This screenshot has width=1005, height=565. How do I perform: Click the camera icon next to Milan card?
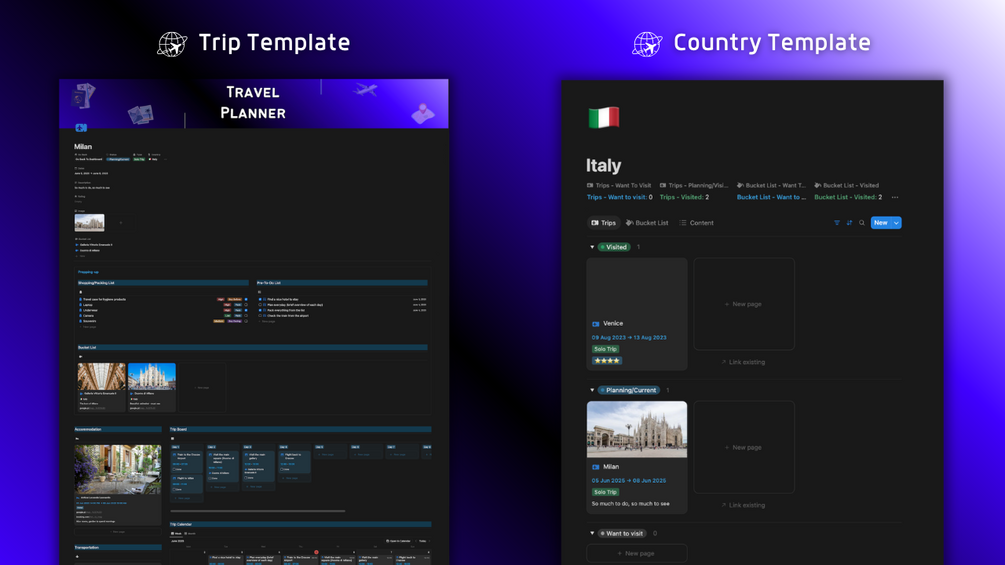pos(595,467)
